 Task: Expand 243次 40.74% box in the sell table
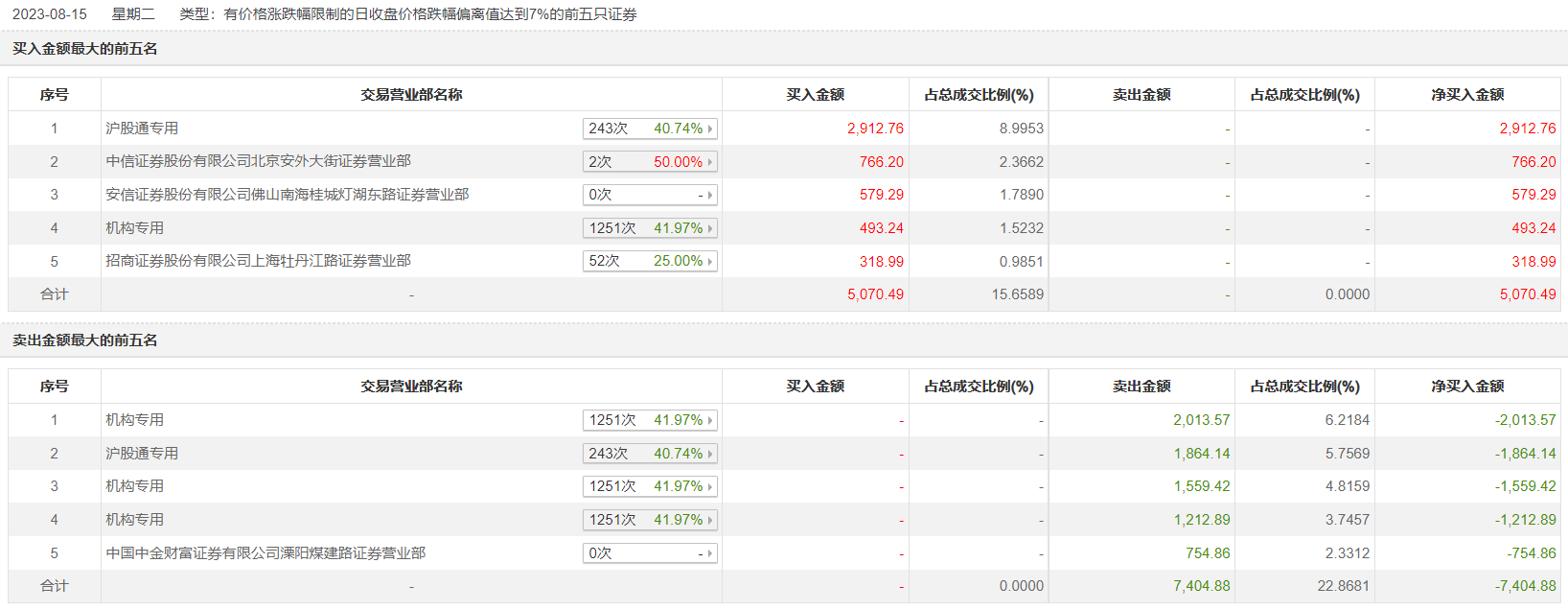[649, 454]
